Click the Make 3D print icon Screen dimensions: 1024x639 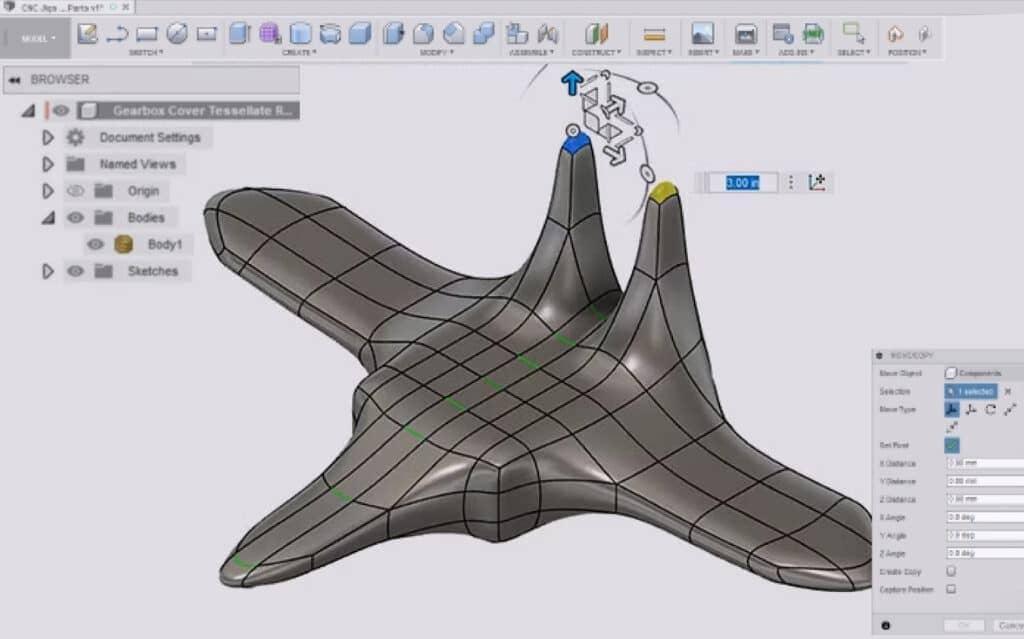pyautogui.click(x=745, y=34)
